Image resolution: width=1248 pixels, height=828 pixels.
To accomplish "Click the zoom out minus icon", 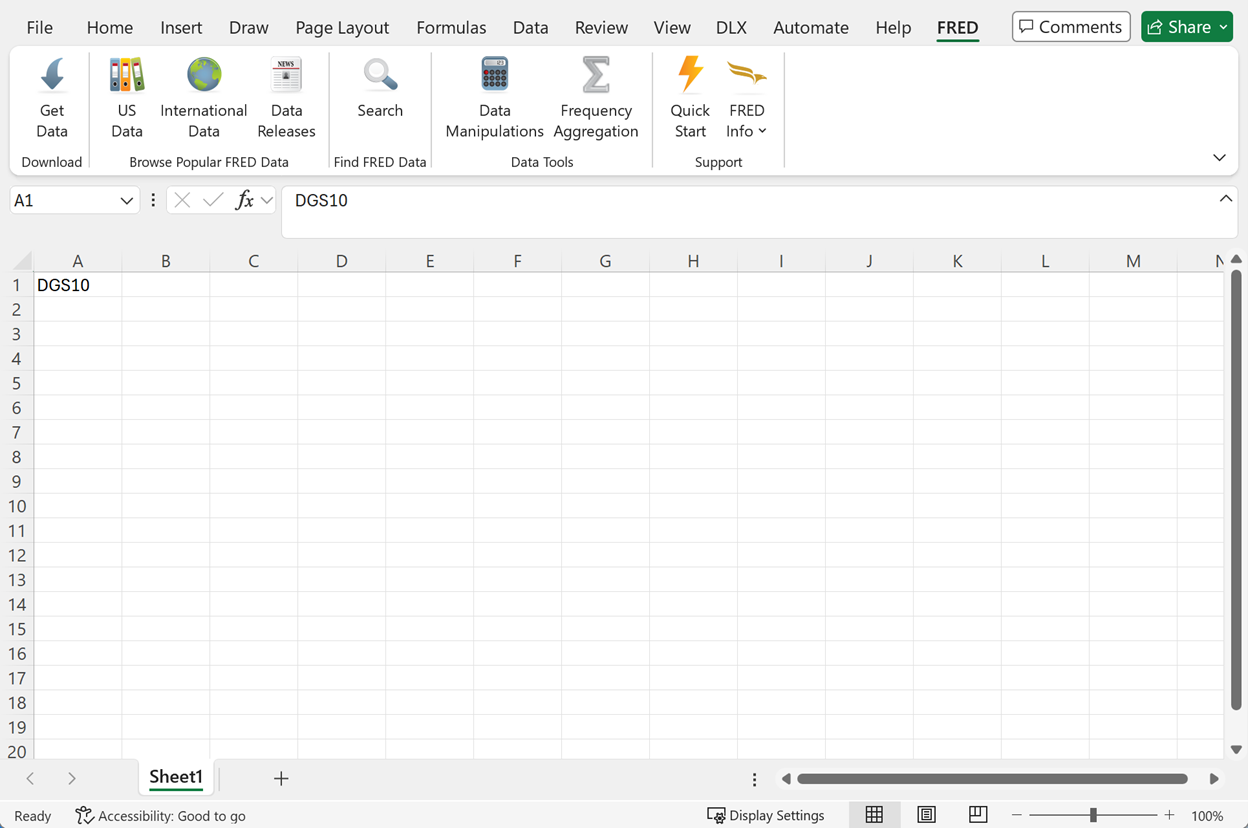I will click(1017, 815).
